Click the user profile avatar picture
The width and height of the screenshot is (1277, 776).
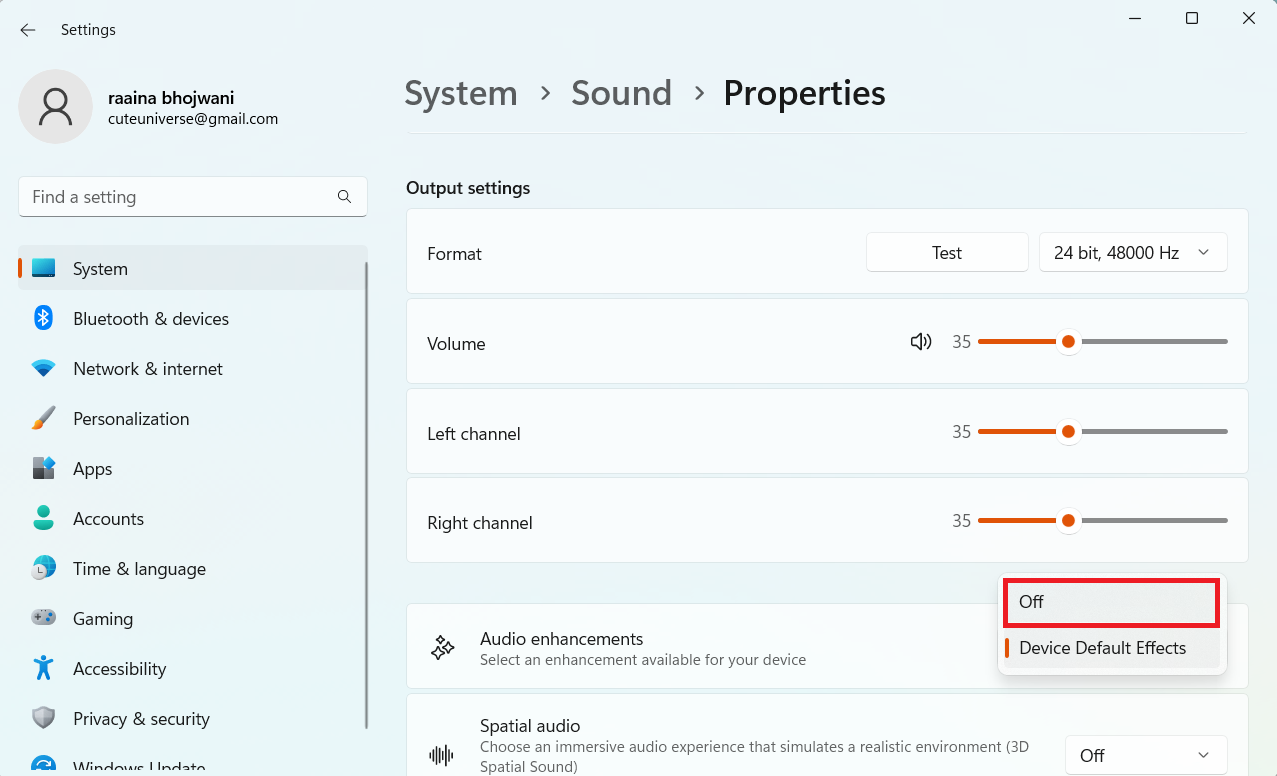point(55,107)
